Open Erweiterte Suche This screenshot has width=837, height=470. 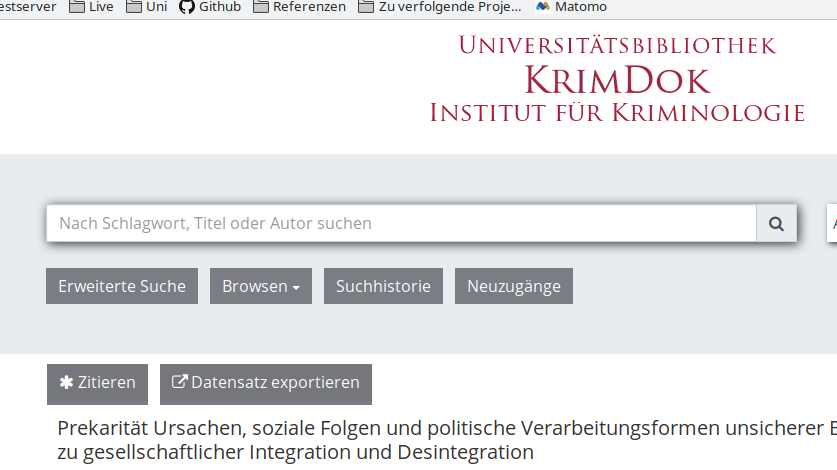click(122, 286)
